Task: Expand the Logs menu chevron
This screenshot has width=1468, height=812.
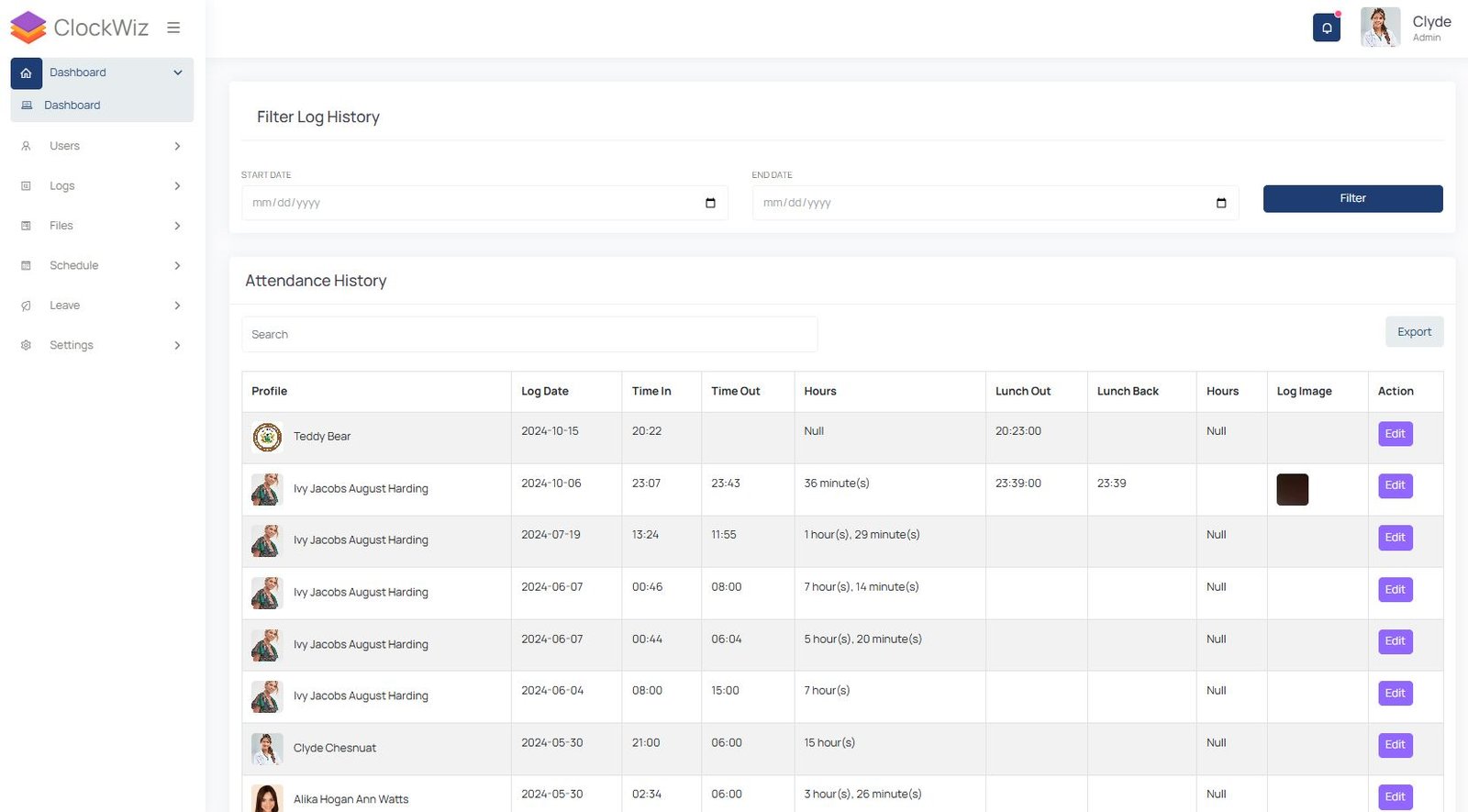Action: (x=177, y=185)
